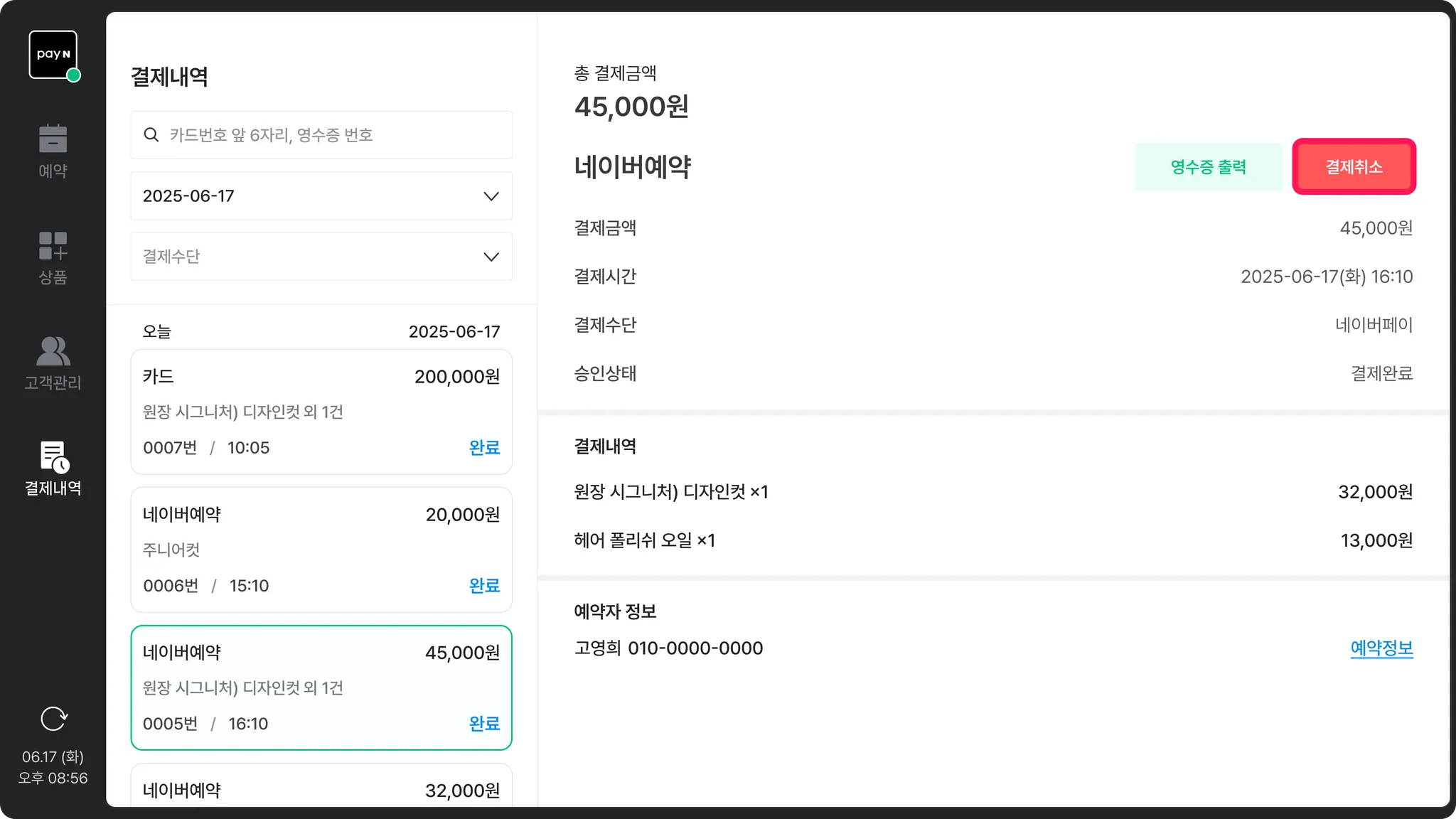The height and width of the screenshot is (819, 1456).
Task: Click the date dropdown chevron arrow
Action: (x=491, y=196)
